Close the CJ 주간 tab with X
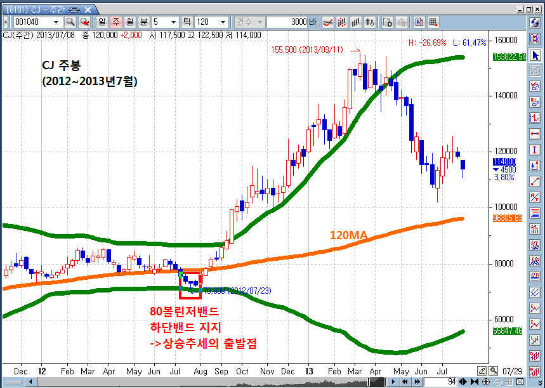Screen dimensions: 545x388 (x=88, y=10)
